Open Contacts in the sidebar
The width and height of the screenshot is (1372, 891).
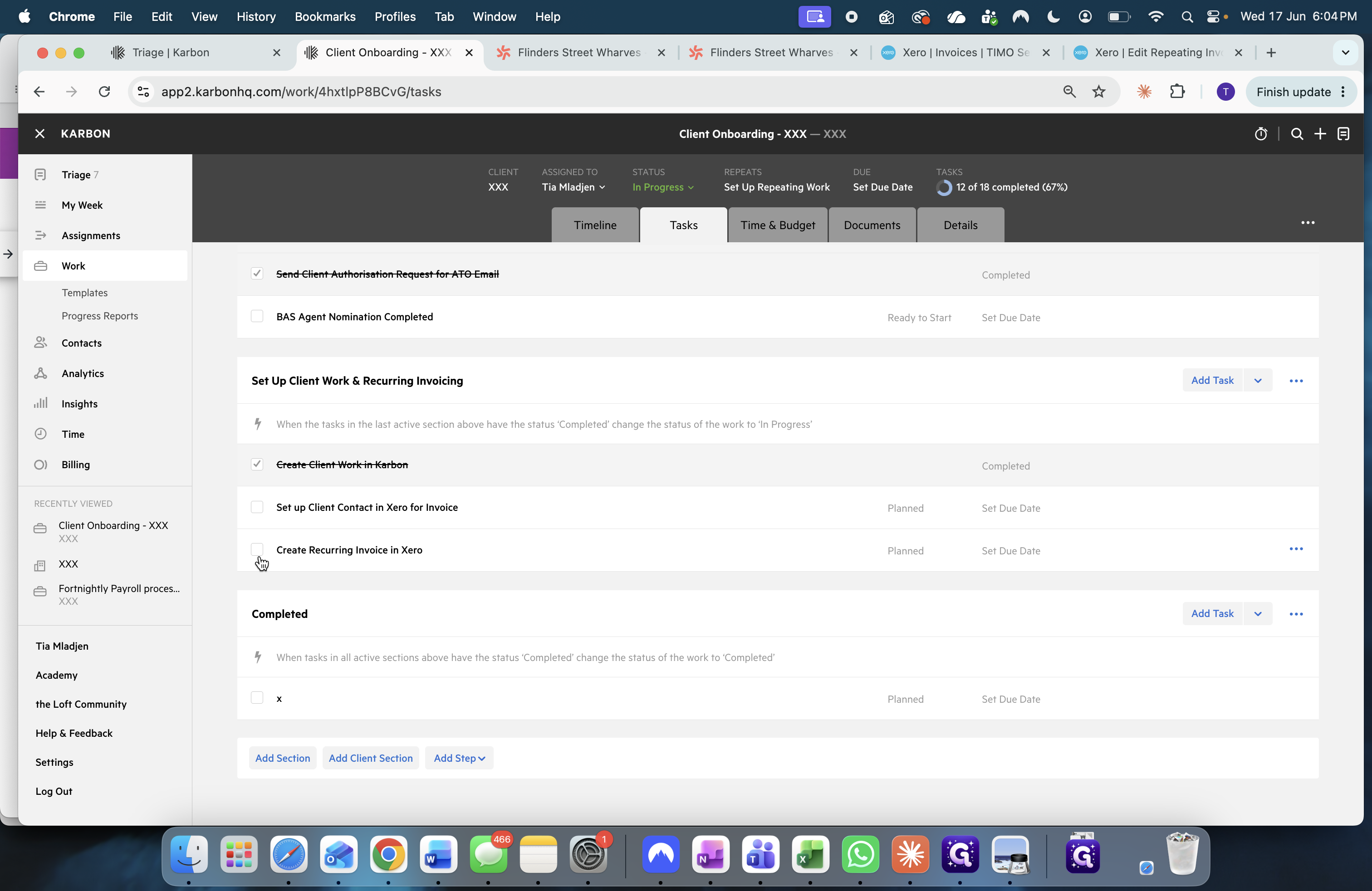coord(104,343)
